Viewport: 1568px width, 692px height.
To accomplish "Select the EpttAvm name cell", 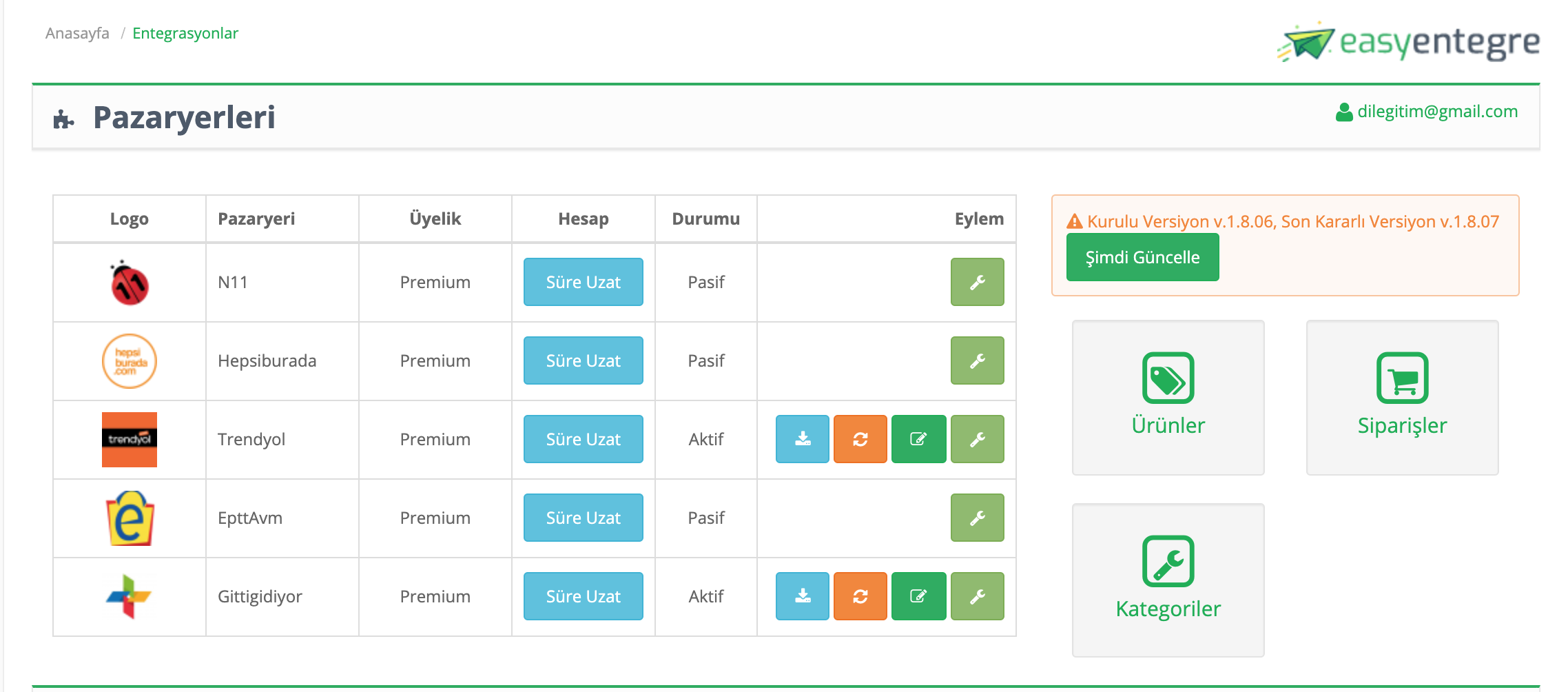I will click(x=282, y=518).
